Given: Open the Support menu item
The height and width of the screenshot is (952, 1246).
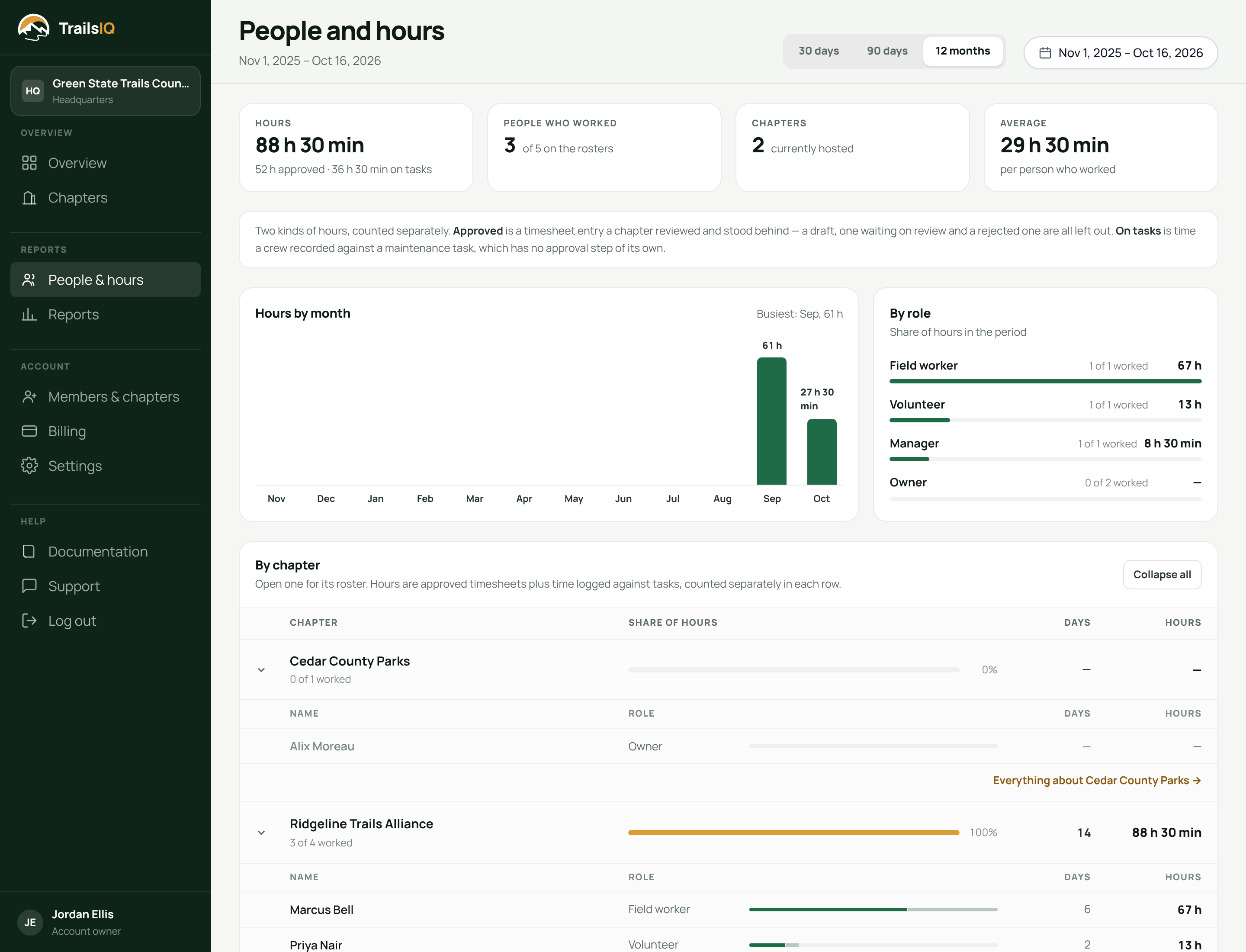Looking at the screenshot, I should [x=106, y=586].
